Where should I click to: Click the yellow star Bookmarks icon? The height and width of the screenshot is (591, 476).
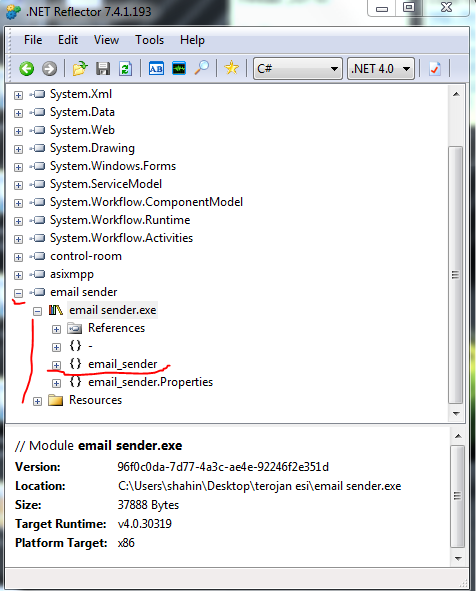tap(231, 68)
